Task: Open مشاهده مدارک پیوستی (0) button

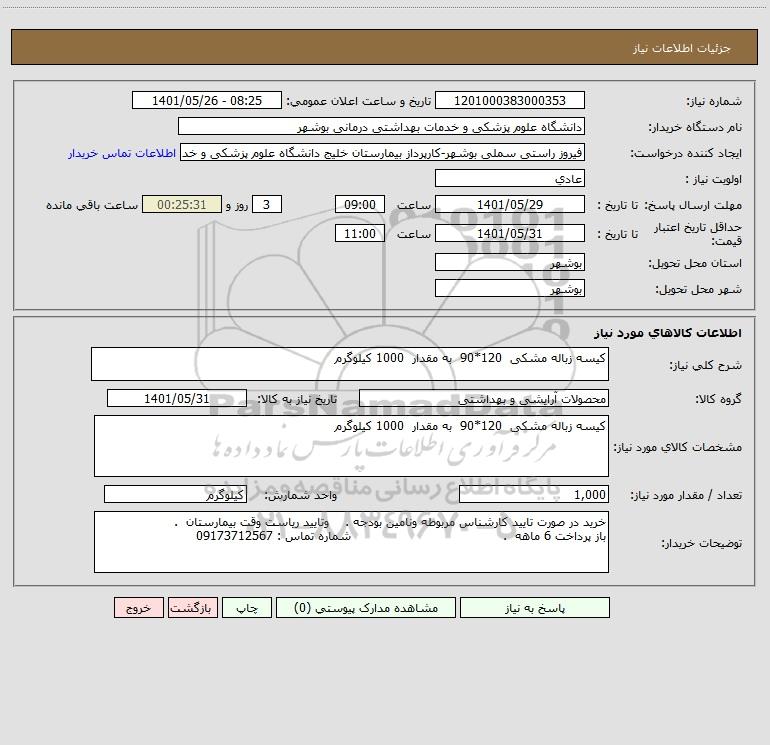Action: [x=366, y=607]
